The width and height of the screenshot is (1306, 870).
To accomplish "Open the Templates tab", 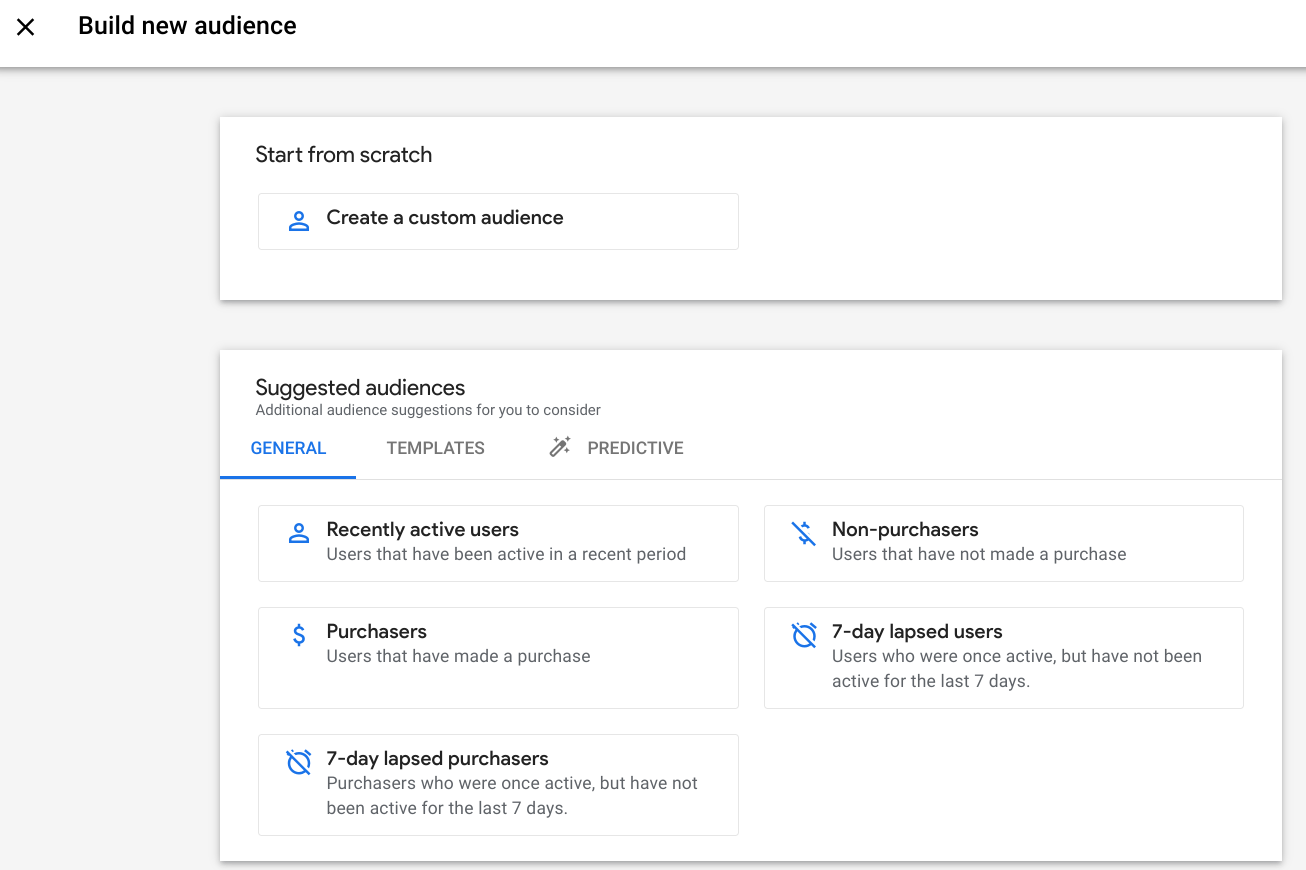I will tap(435, 448).
